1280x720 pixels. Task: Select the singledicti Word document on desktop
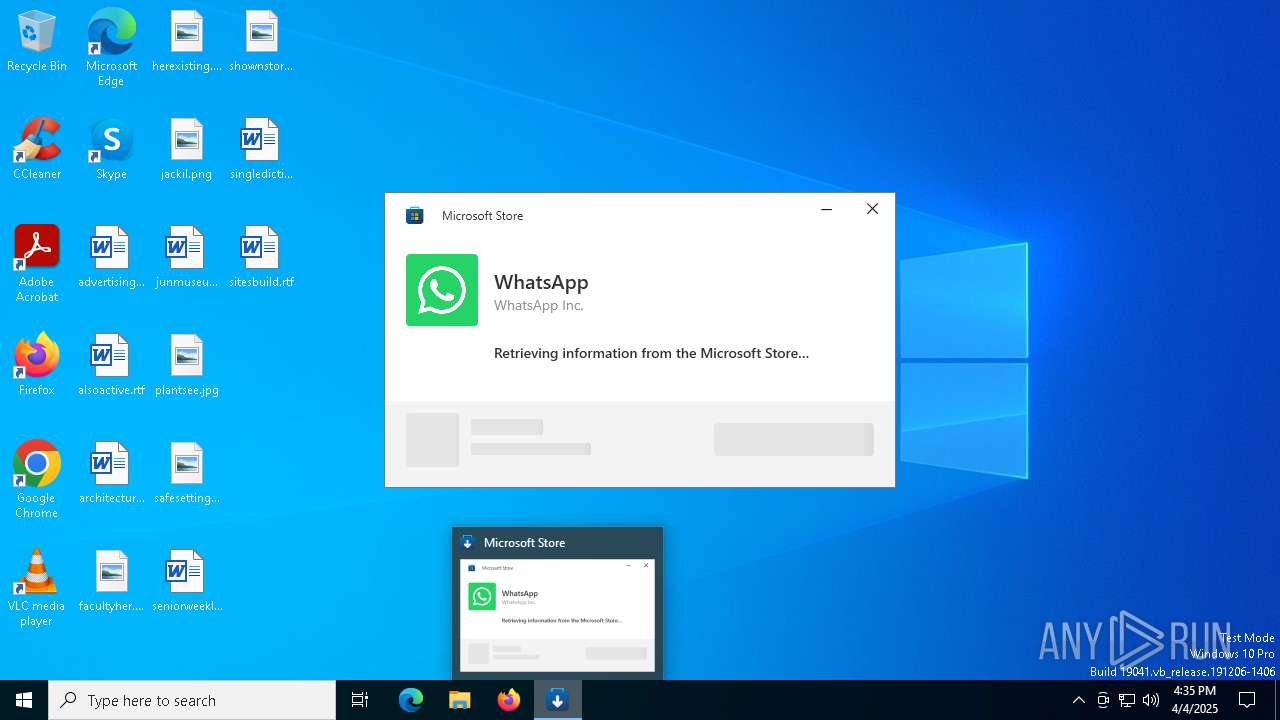261,150
